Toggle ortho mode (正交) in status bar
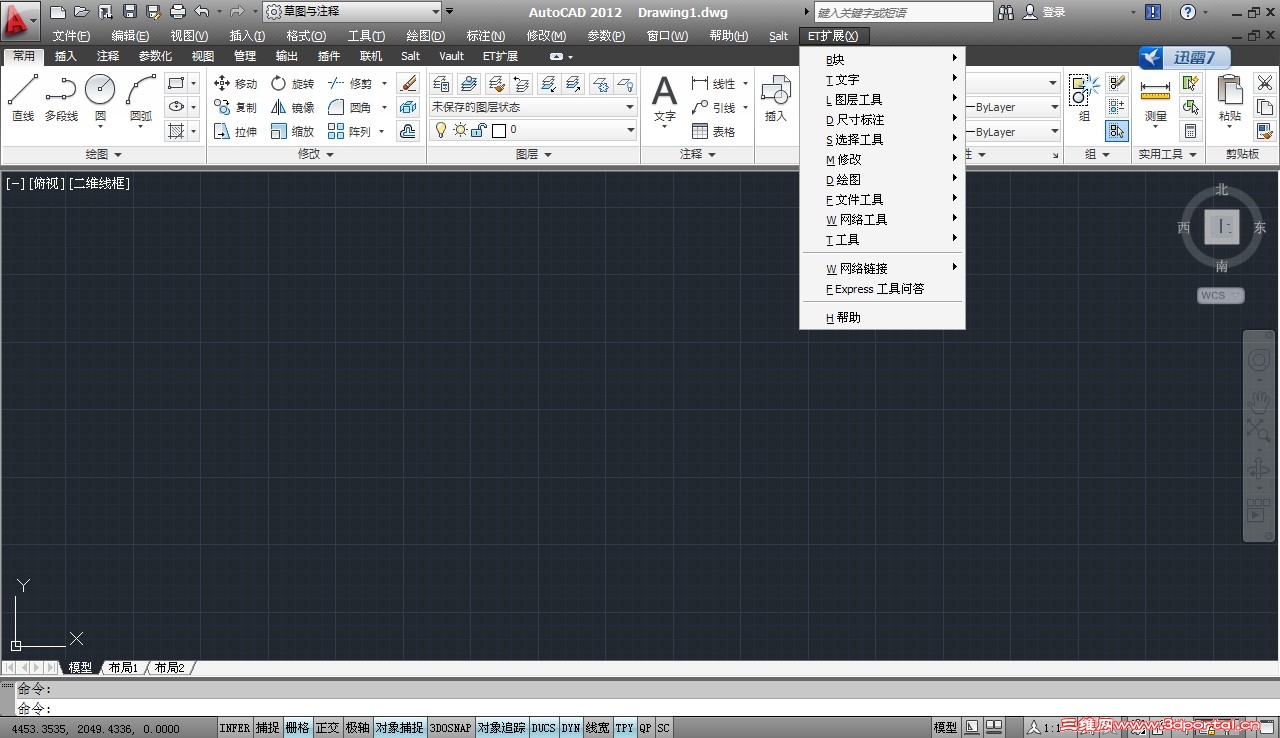Viewport: 1280px width, 738px height. click(327, 728)
